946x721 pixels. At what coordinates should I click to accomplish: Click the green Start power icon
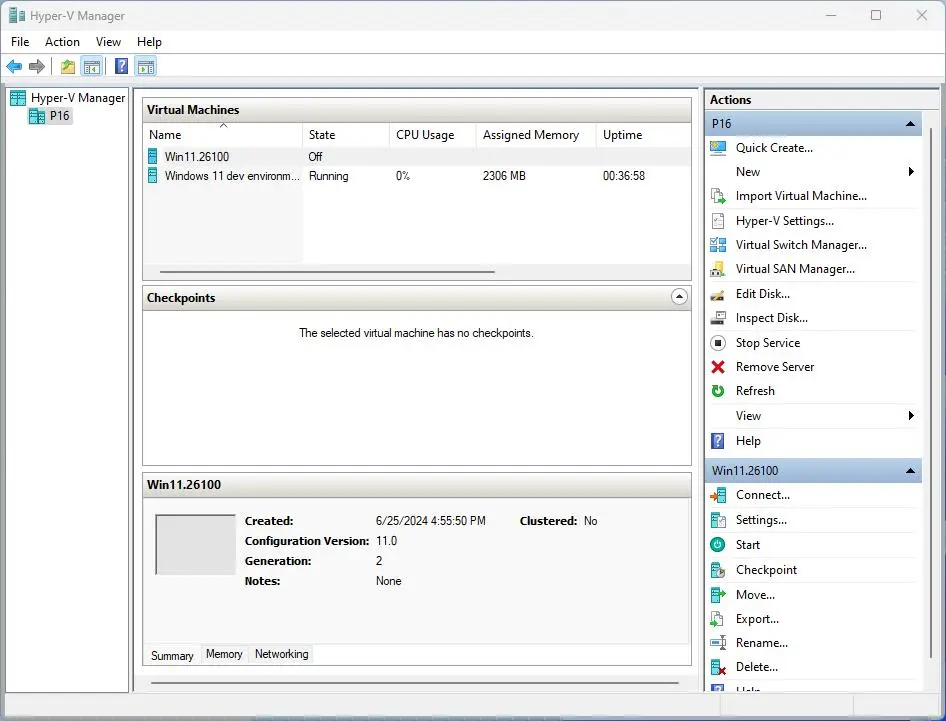(718, 545)
